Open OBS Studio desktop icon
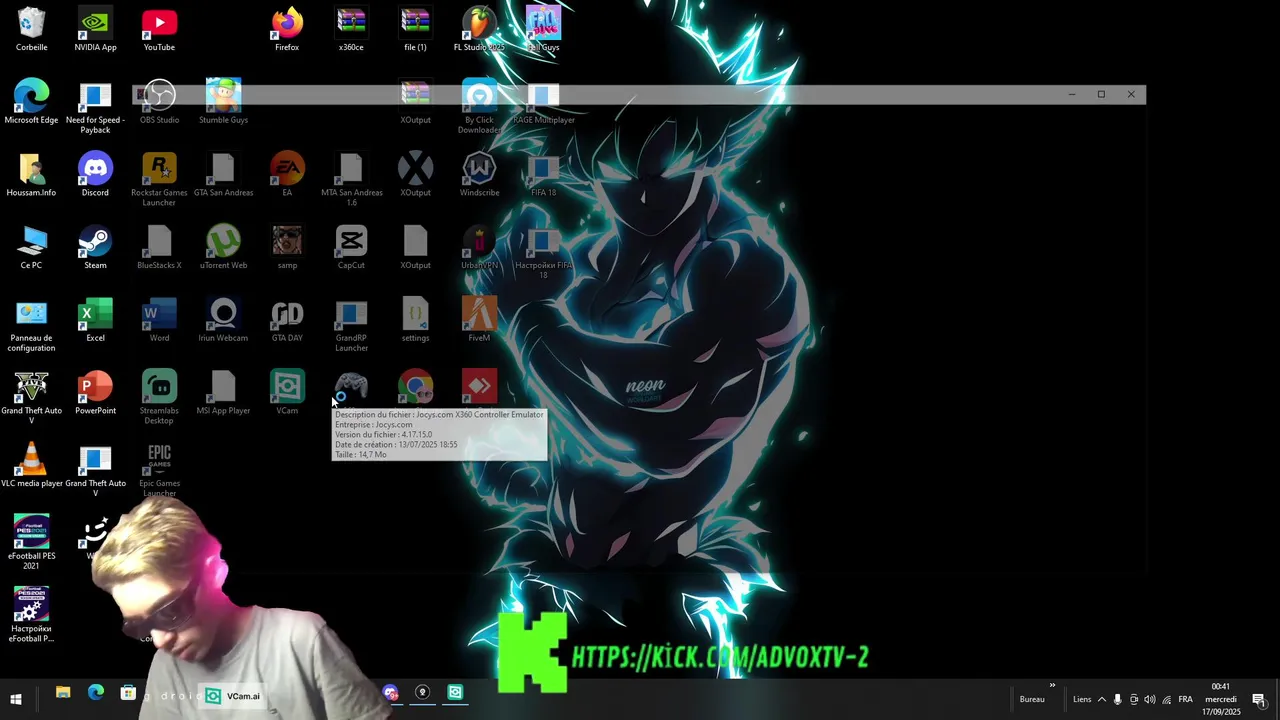Viewport: 1280px width, 720px height. coord(159,102)
